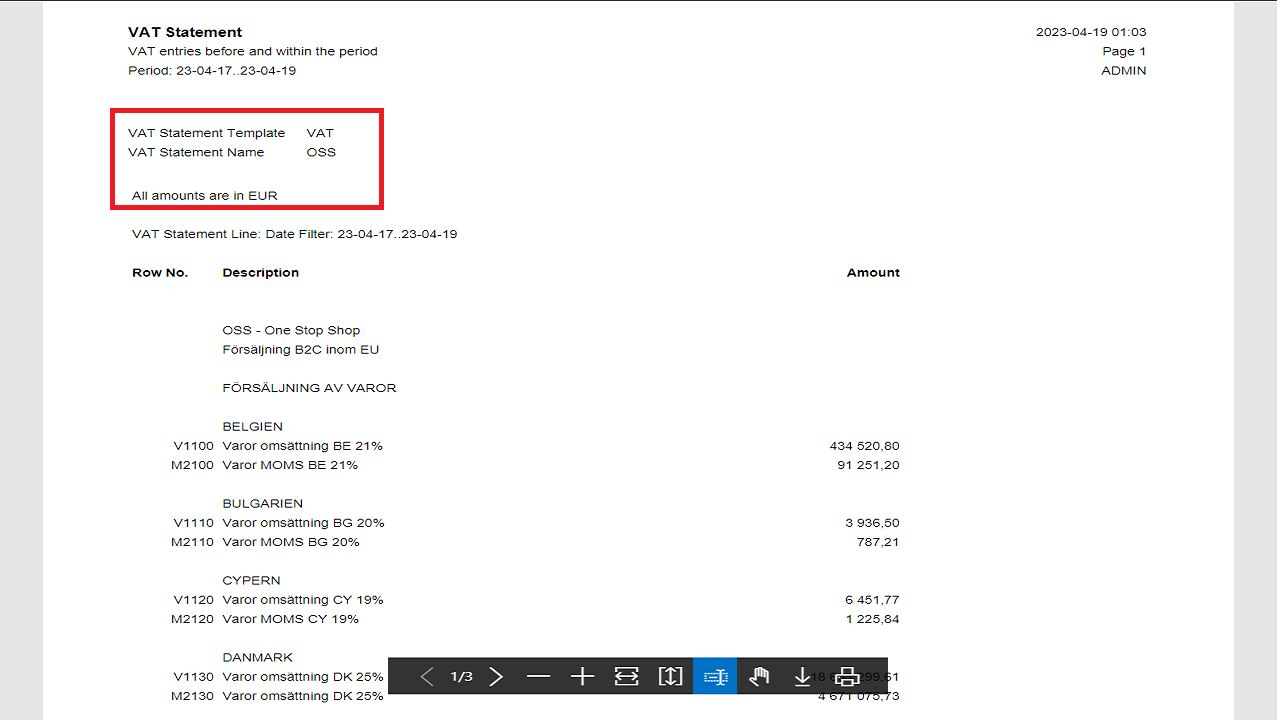Toggle the text selection tool
The height and width of the screenshot is (720, 1280).
point(715,677)
